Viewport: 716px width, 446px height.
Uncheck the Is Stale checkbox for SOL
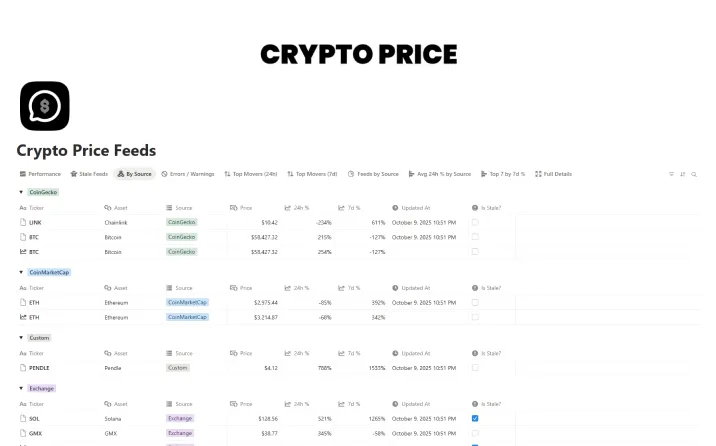point(475,418)
